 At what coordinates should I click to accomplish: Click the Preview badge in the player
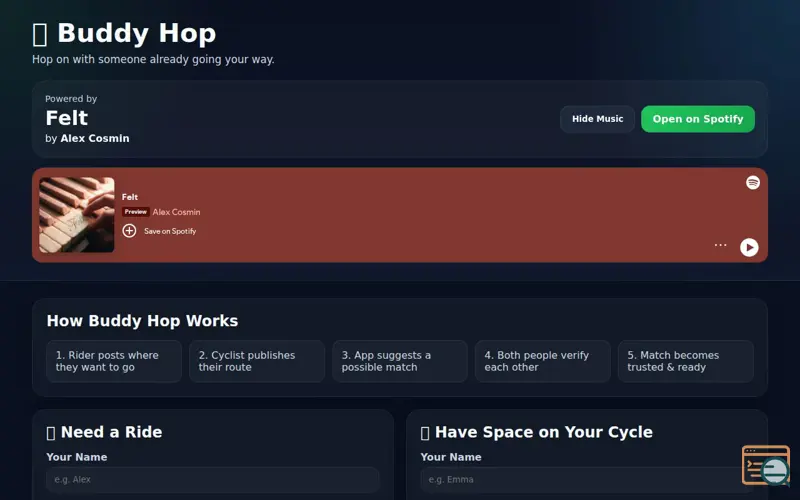pos(136,212)
